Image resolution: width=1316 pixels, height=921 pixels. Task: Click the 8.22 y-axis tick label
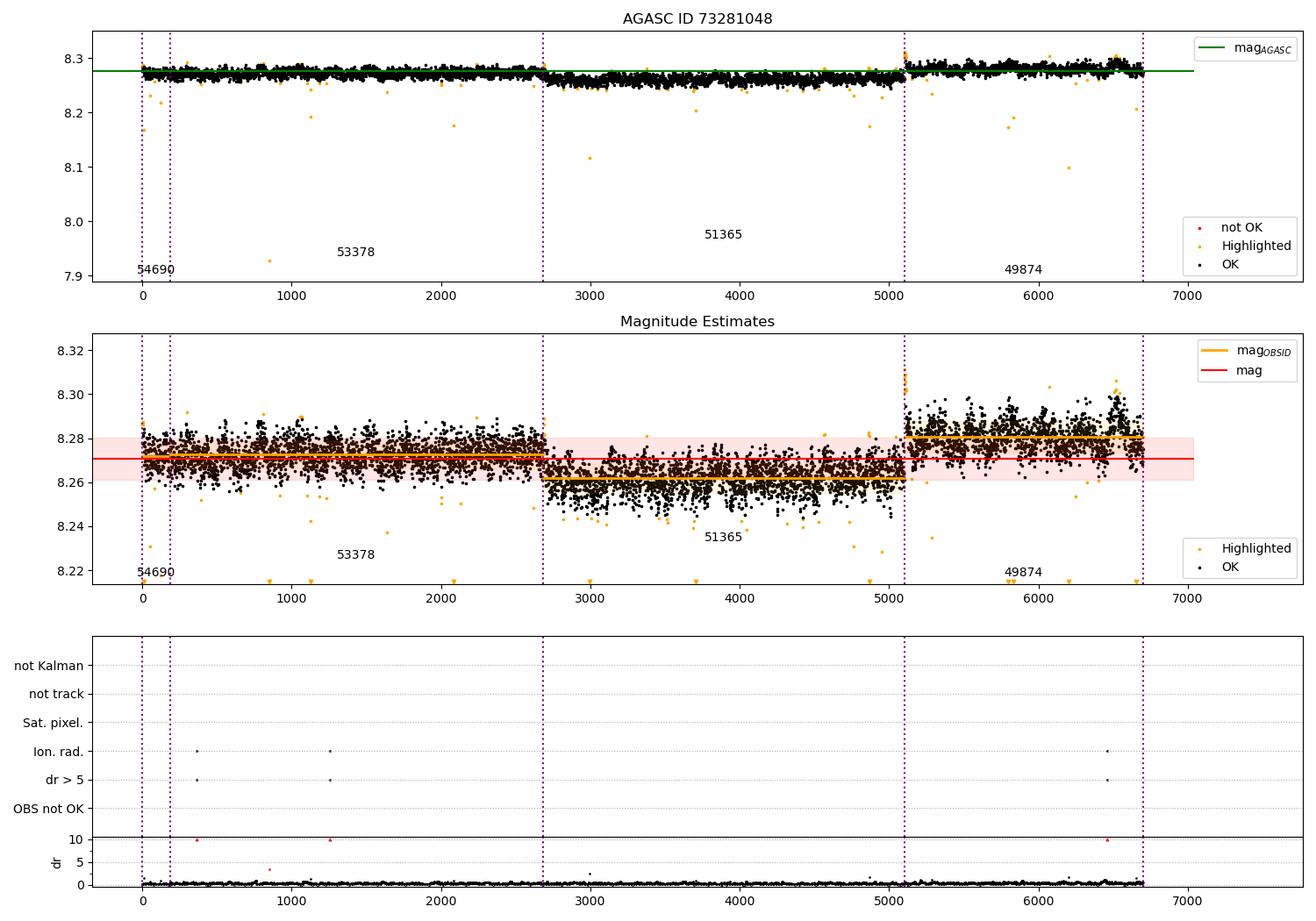tap(70, 571)
